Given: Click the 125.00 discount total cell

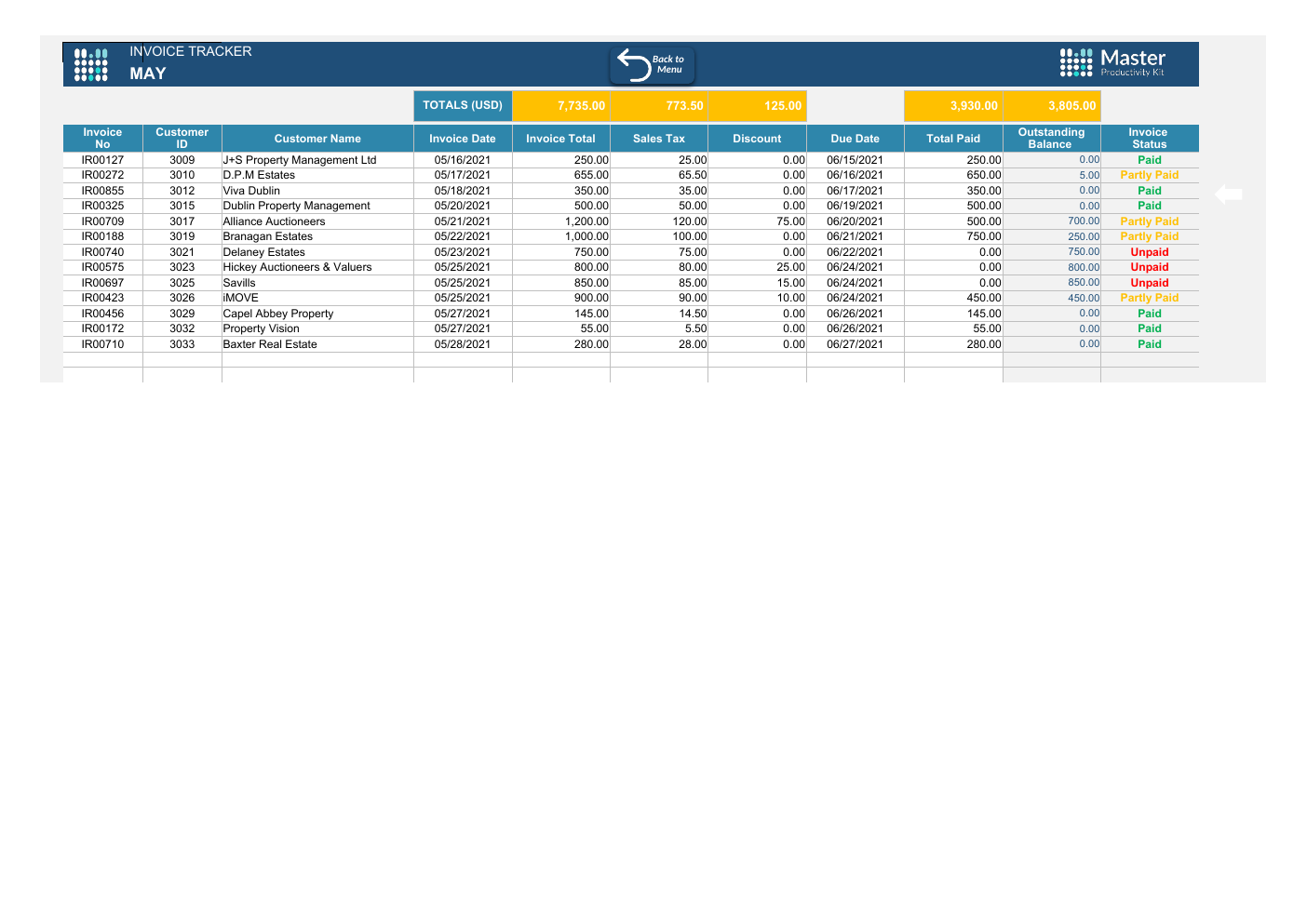Looking at the screenshot, I should click(757, 106).
